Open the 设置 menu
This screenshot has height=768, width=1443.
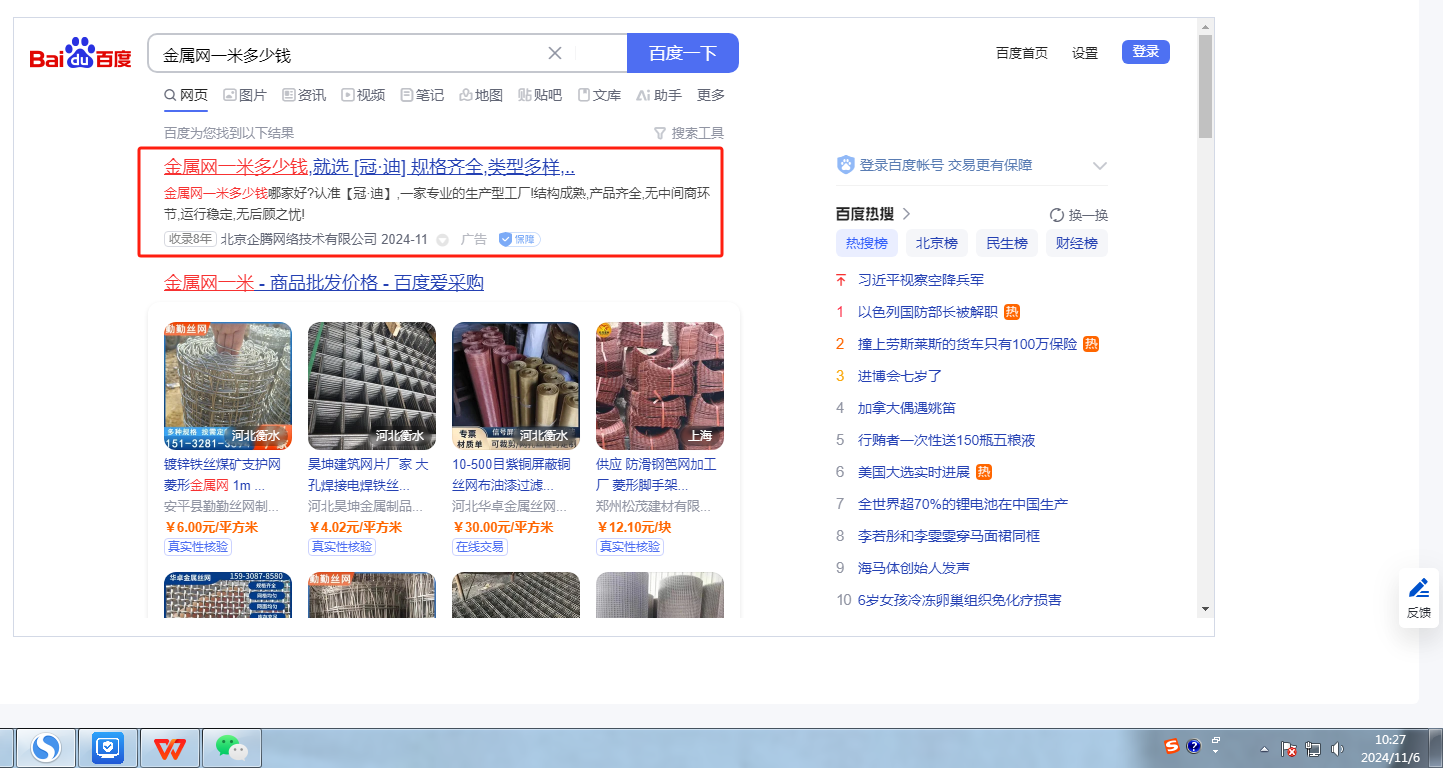tap(1085, 53)
